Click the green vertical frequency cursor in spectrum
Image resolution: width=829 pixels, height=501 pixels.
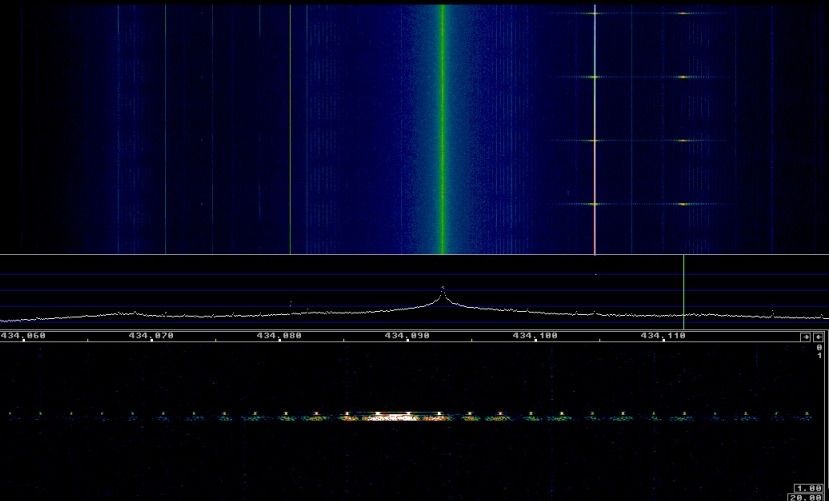coord(684,292)
